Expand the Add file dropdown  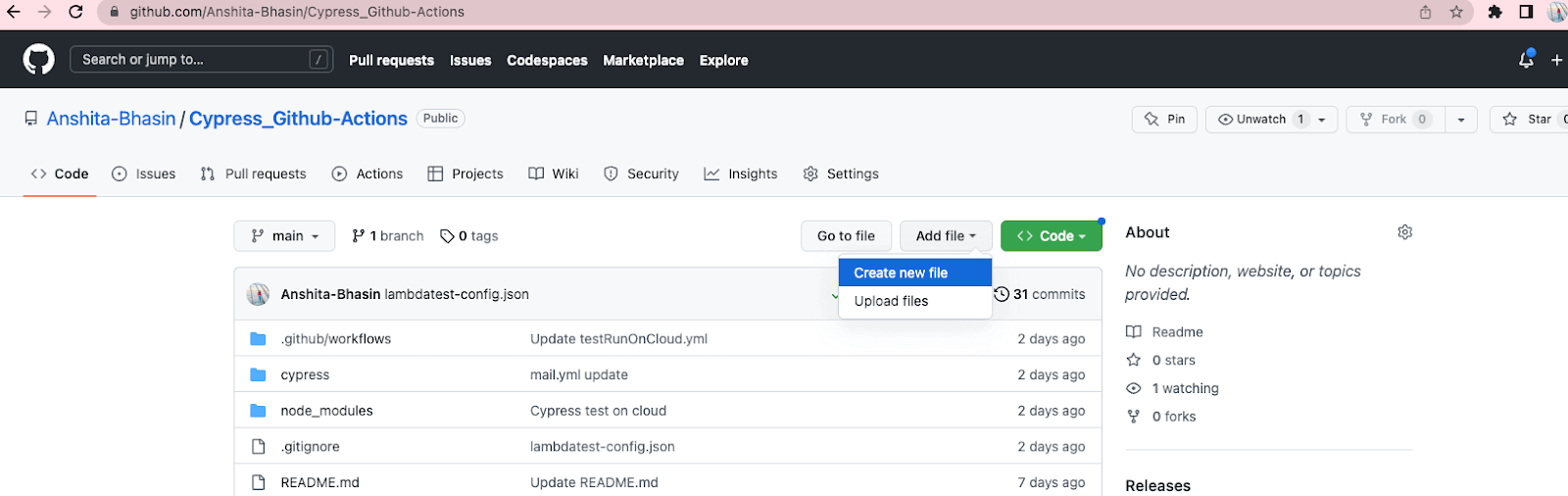click(x=946, y=236)
